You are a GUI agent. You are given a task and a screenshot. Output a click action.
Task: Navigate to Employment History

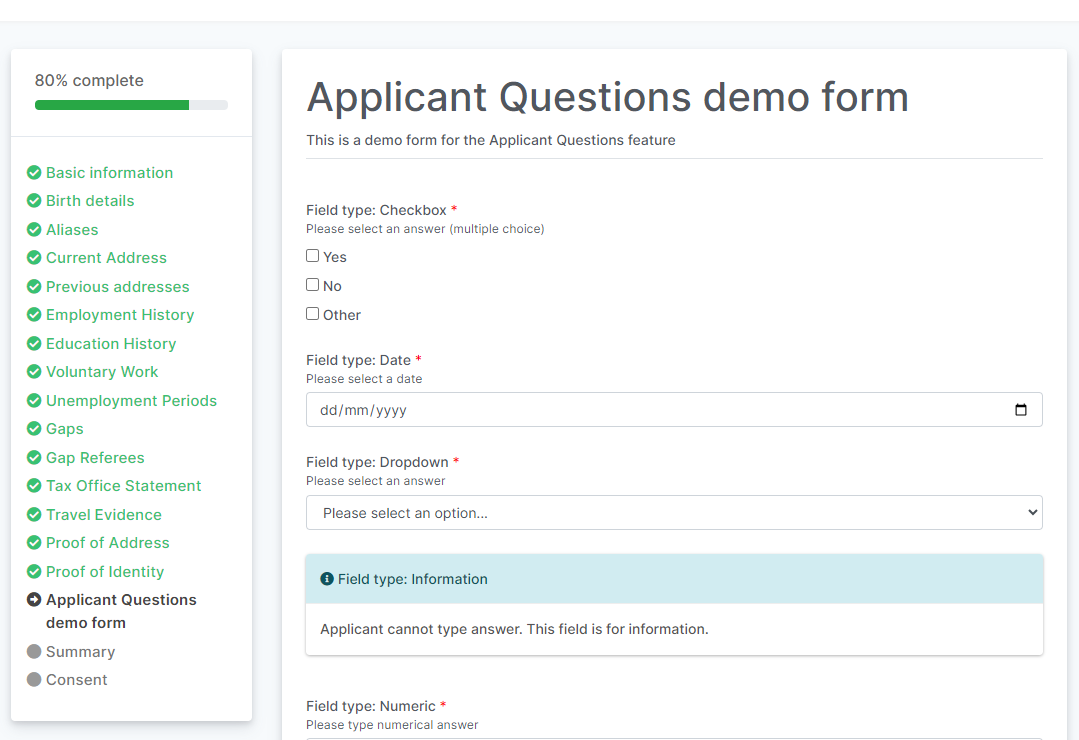[x=120, y=315]
